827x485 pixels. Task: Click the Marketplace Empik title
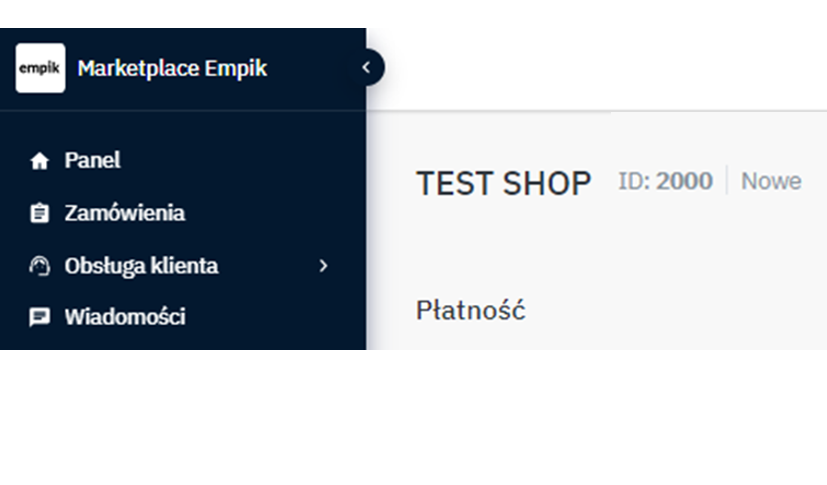(172, 68)
